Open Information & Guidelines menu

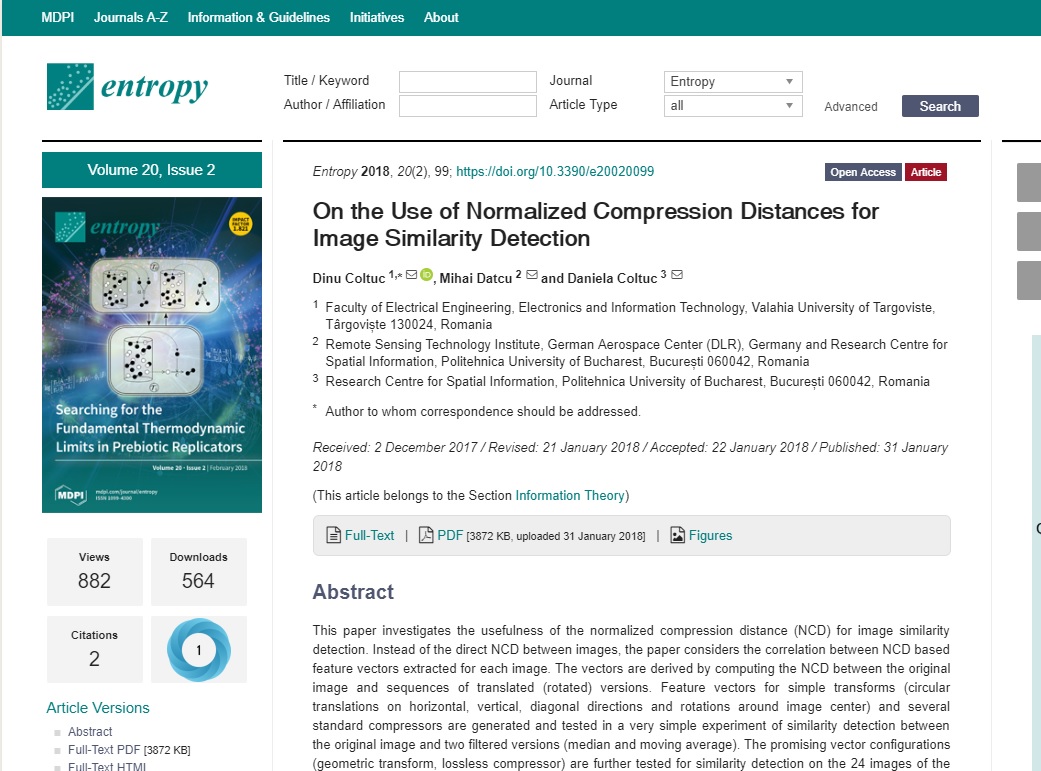tap(258, 17)
